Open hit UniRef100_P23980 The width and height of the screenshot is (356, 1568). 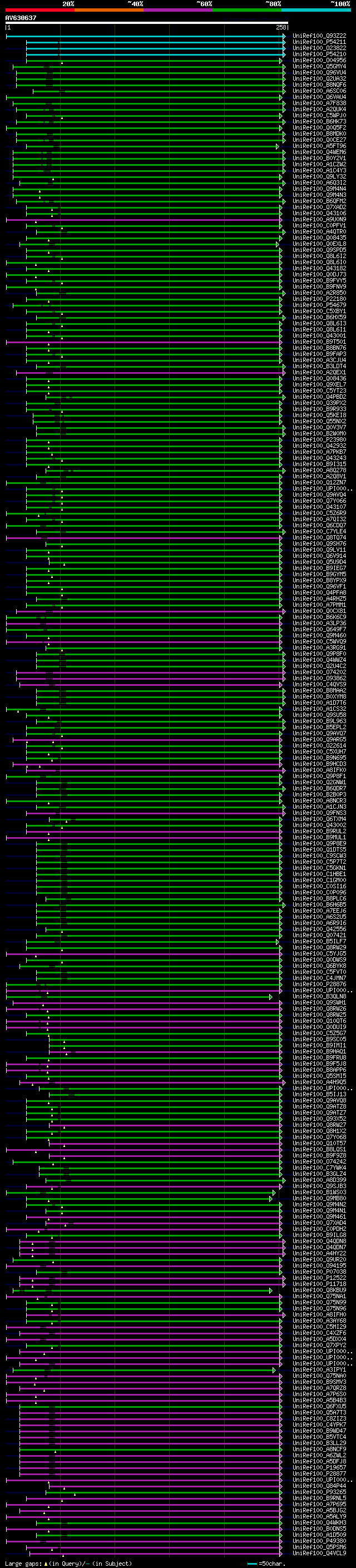319,439
